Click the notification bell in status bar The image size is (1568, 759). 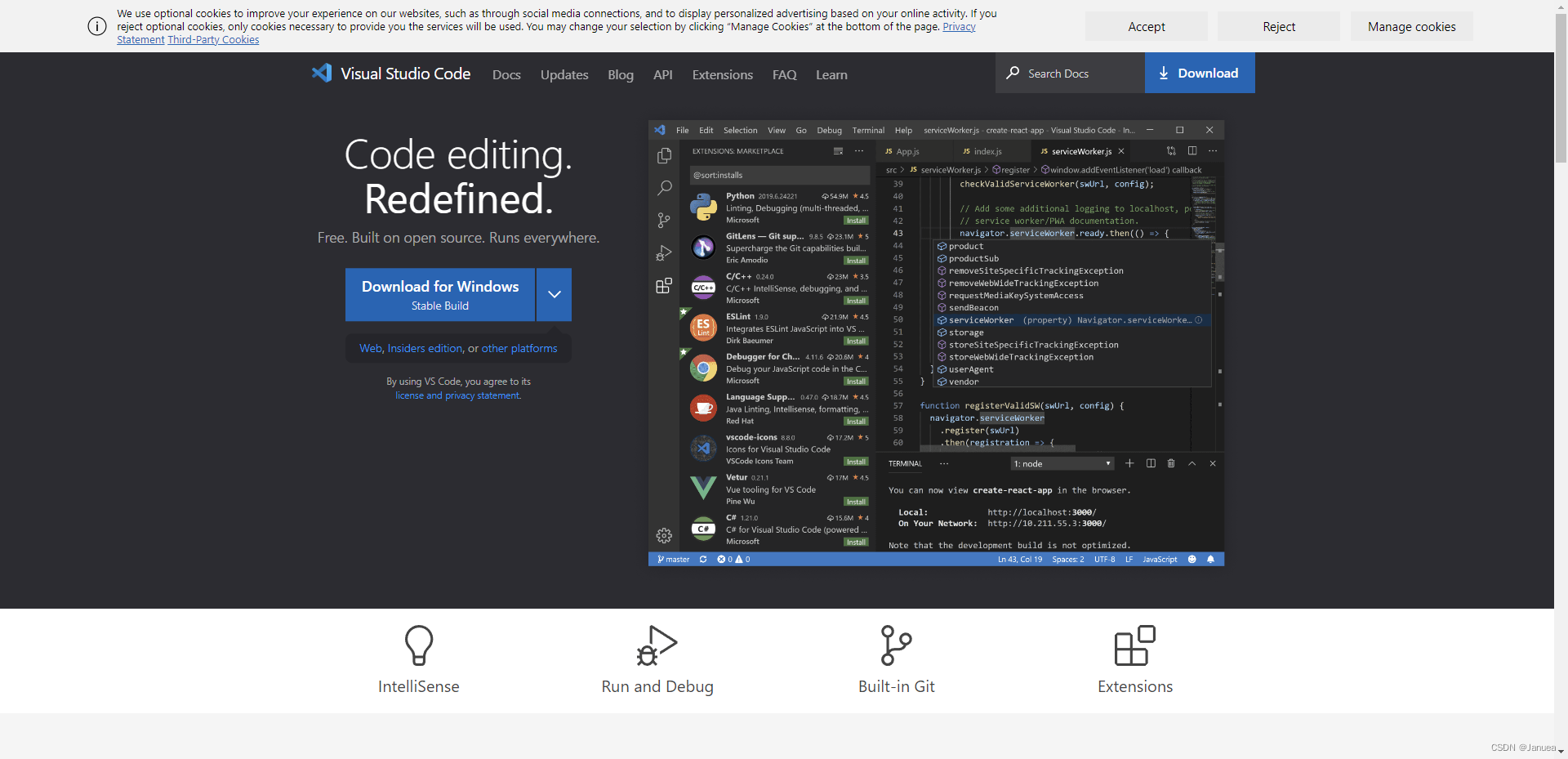coord(1210,560)
